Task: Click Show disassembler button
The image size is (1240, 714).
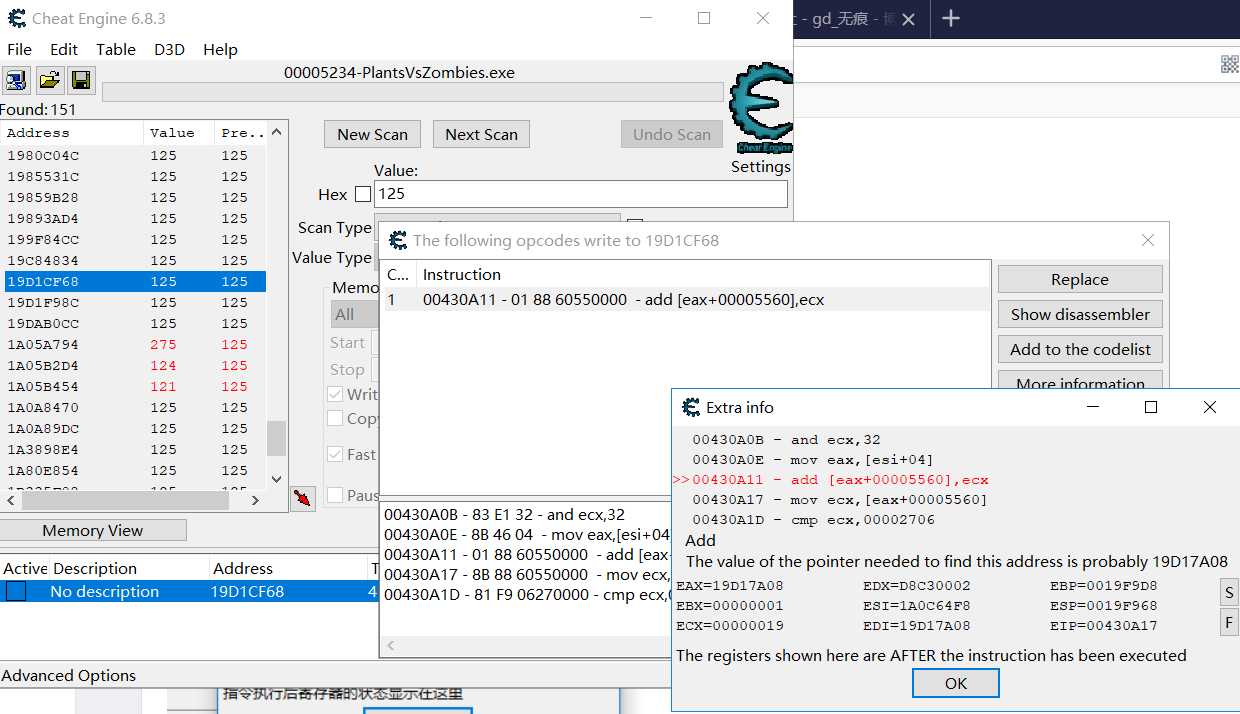Action: click(1080, 314)
